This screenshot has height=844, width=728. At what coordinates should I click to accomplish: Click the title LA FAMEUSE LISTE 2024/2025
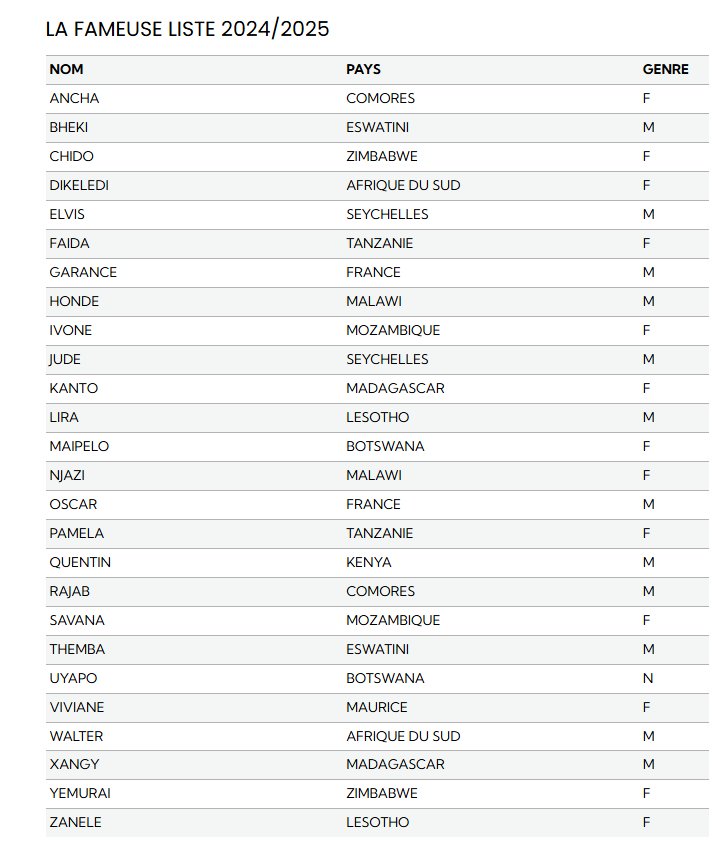(187, 29)
